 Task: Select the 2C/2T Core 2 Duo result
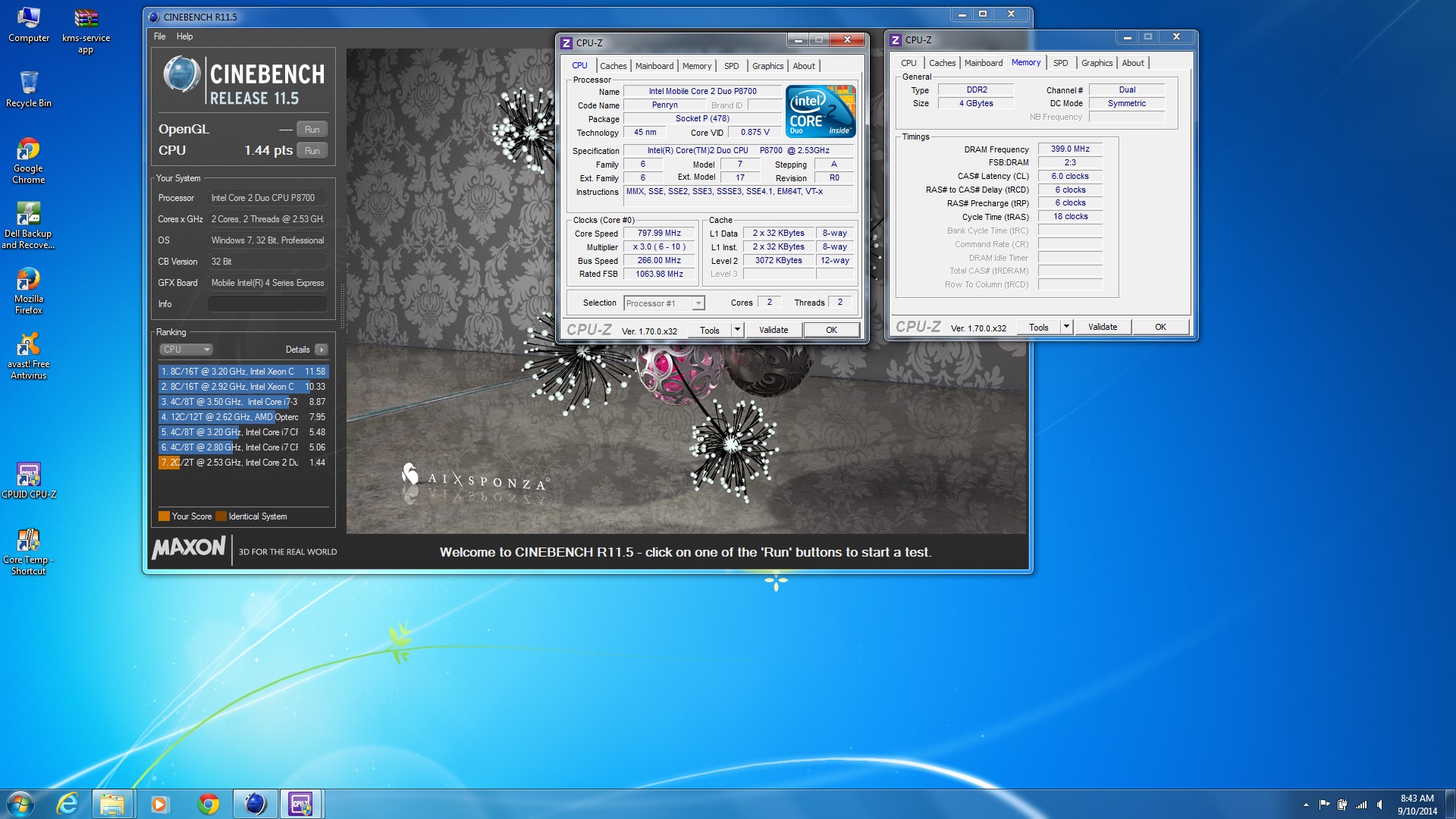[243, 463]
